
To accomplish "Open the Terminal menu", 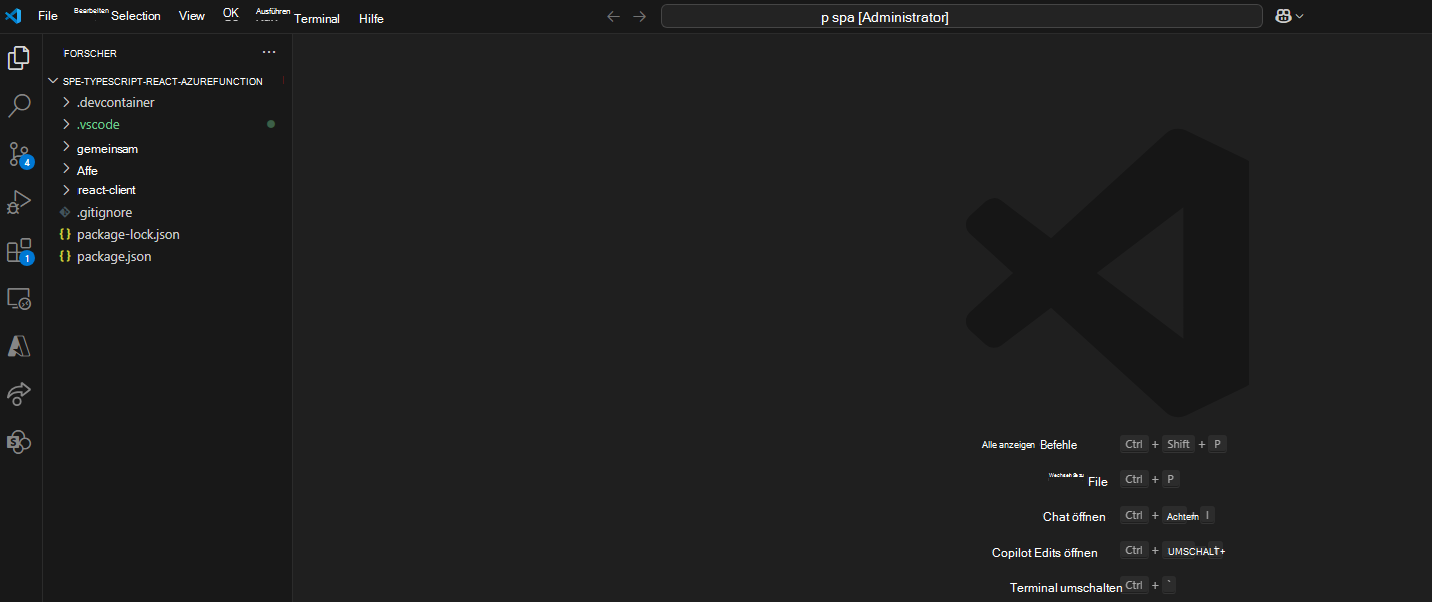I will tap(317, 18).
